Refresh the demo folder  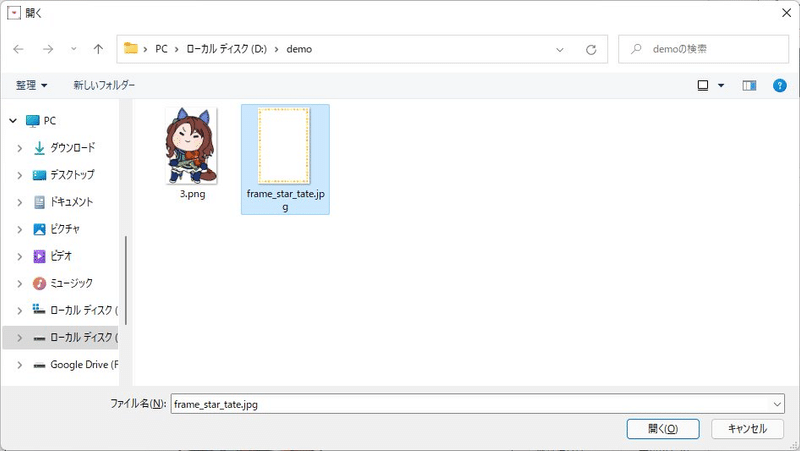coord(591,49)
